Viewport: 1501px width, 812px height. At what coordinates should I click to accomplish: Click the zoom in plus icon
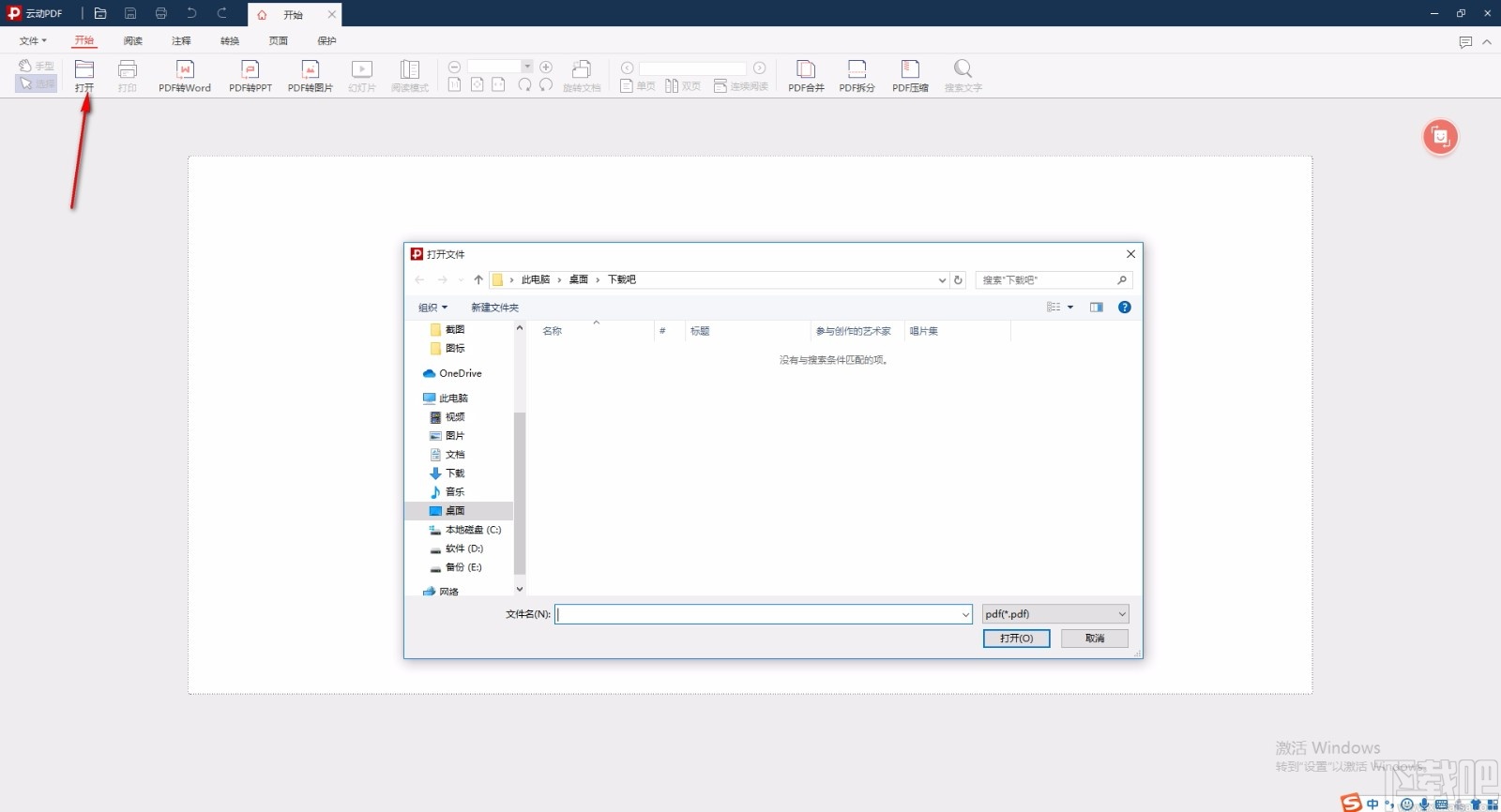(546, 67)
